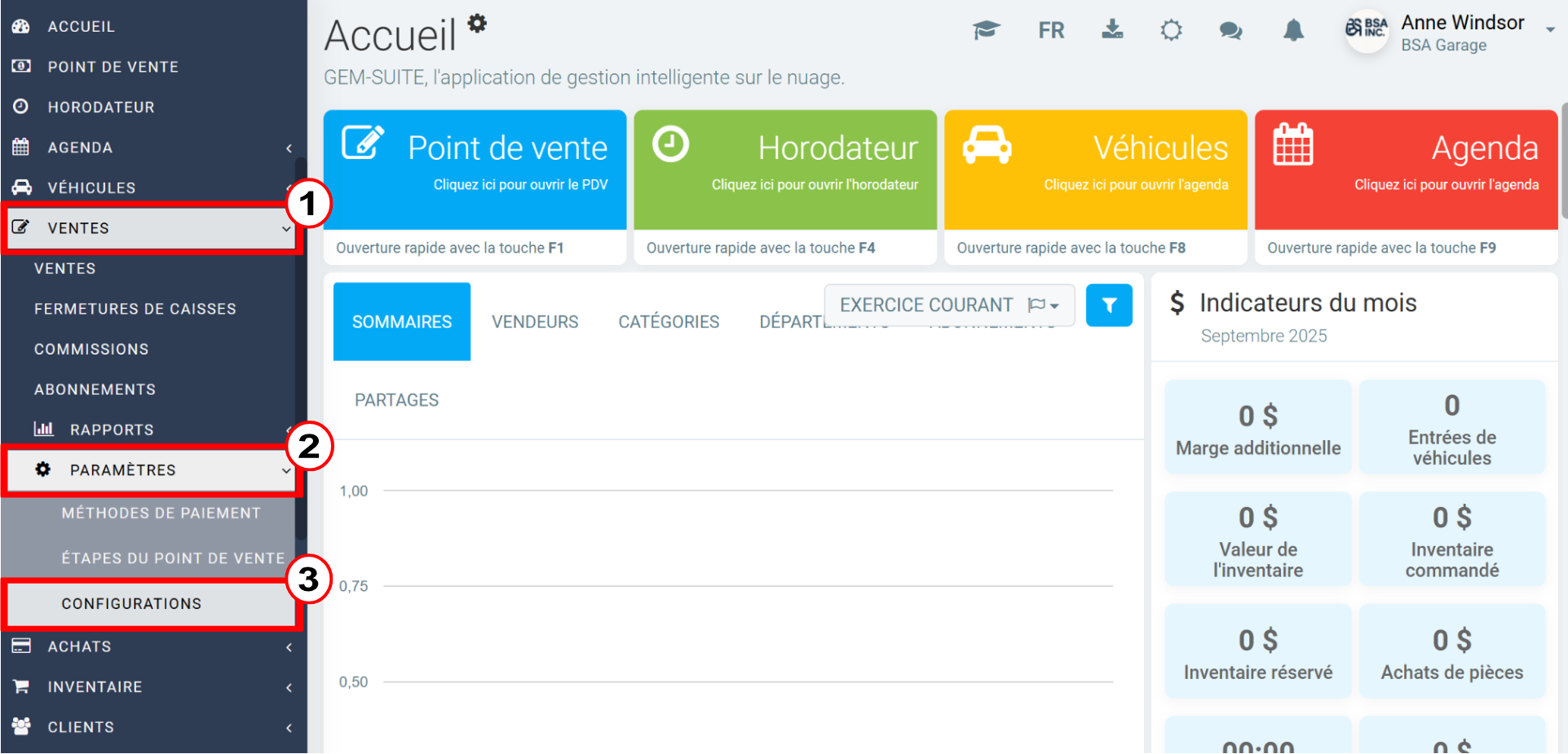The height and width of the screenshot is (754, 1568).
Task: Open the Exercice courant dropdown
Action: (949, 305)
